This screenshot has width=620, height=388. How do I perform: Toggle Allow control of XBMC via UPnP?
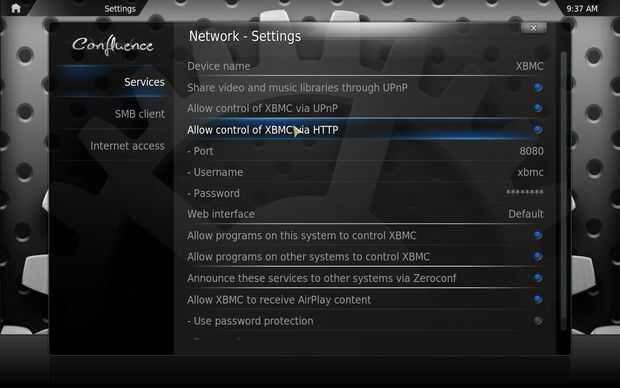pyautogui.click(x=537, y=108)
